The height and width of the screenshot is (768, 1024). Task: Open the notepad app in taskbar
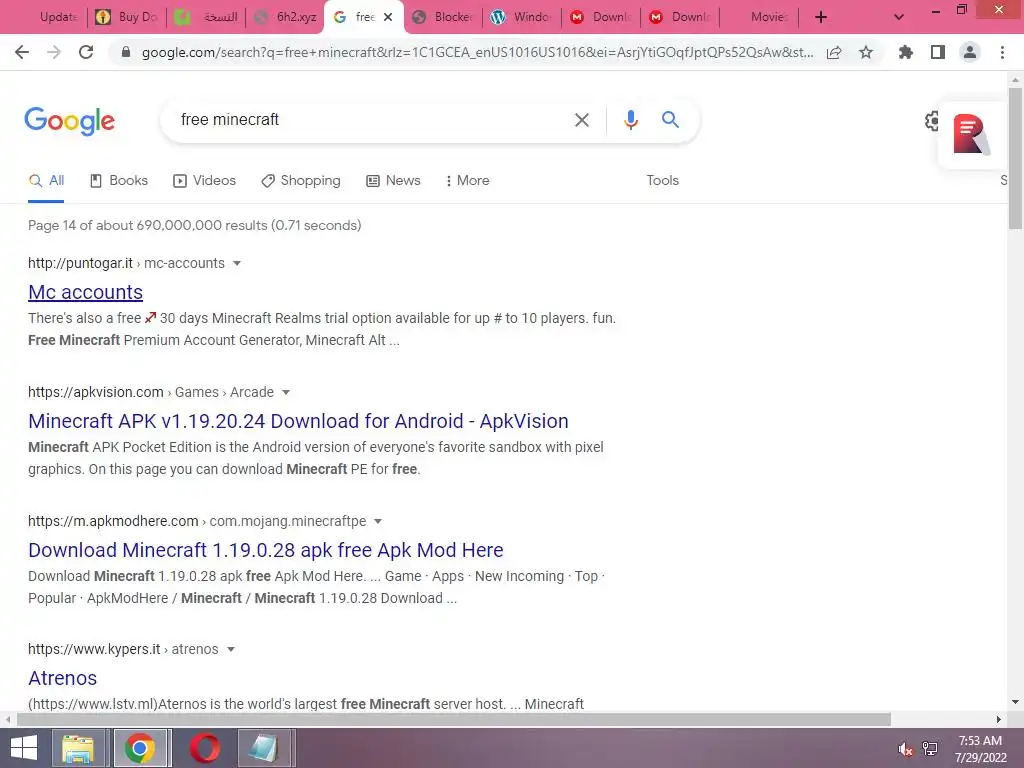pos(264,748)
